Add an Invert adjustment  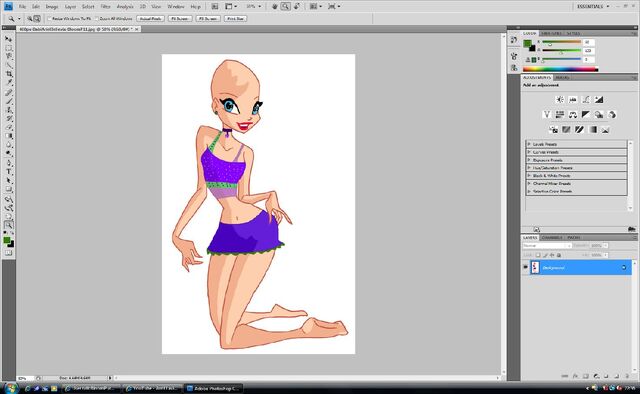tap(553, 130)
